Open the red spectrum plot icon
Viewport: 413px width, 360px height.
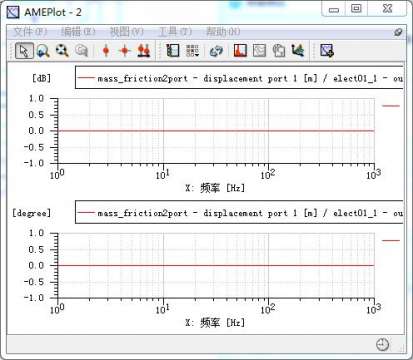[240, 51]
